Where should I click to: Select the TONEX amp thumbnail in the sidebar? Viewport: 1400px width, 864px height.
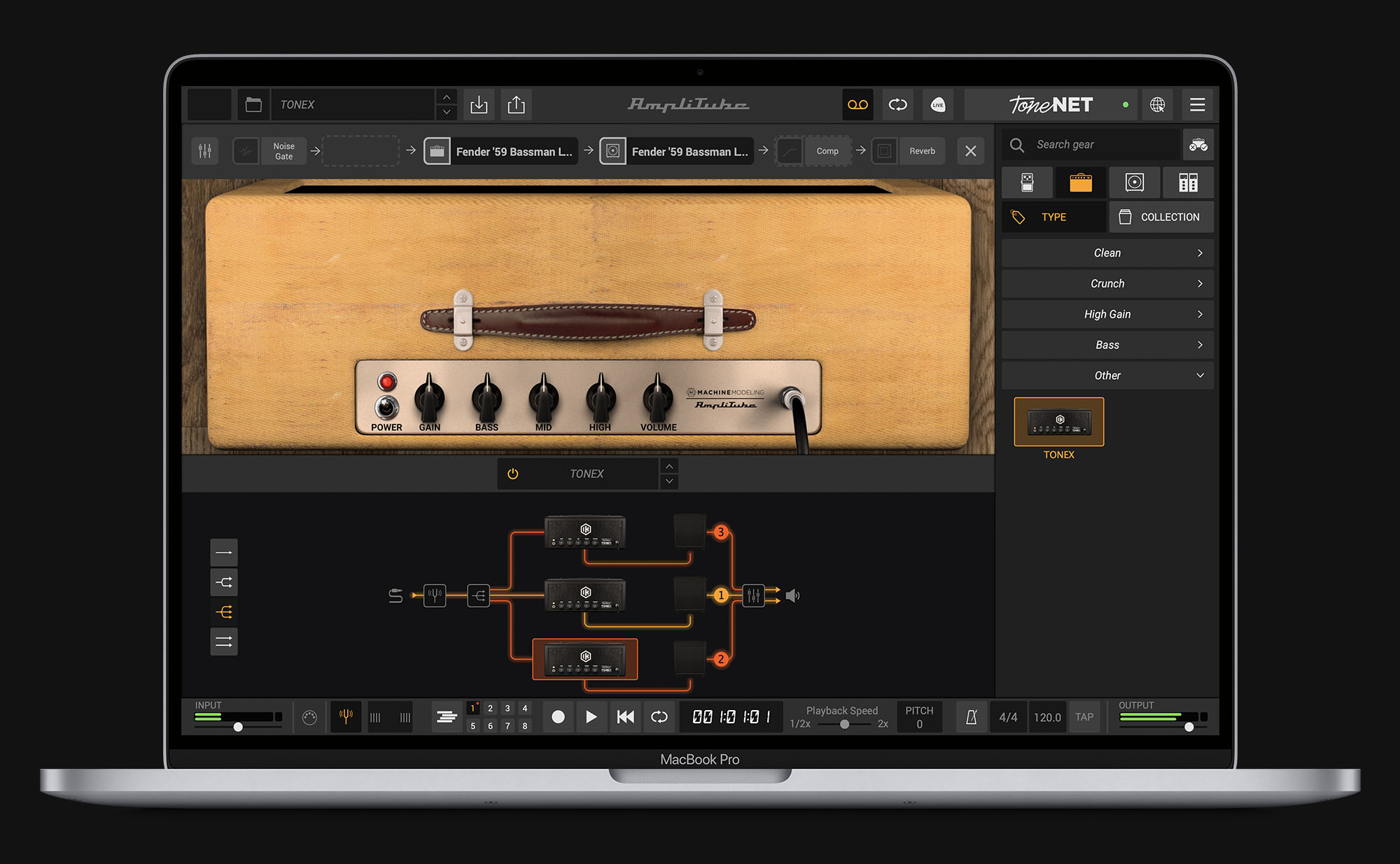[x=1058, y=421]
